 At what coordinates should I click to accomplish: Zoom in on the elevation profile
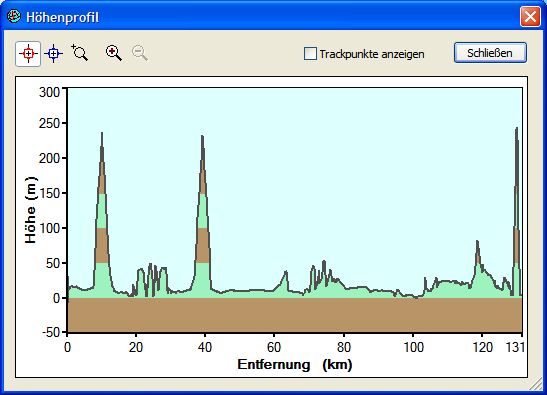tap(114, 53)
